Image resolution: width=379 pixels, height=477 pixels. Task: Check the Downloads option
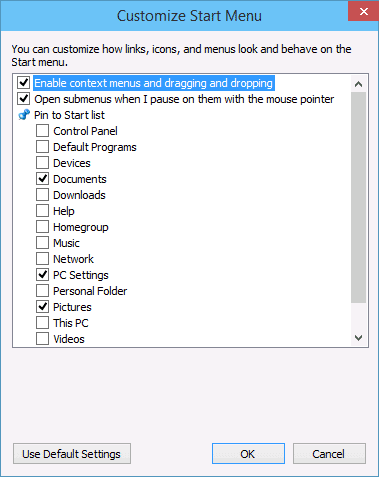pos(42,195)
